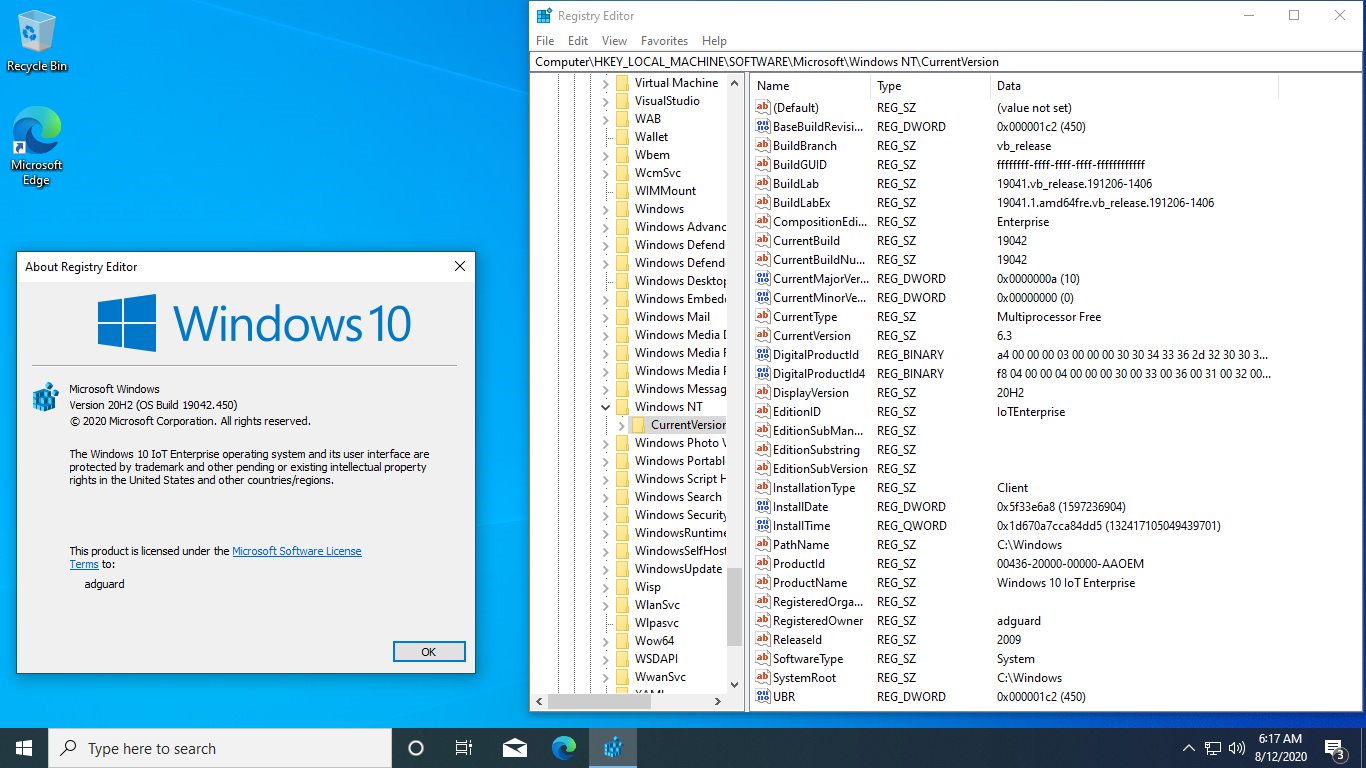
Task: Expand the WindowsUpdate key
Action: (x=605, y=569)
